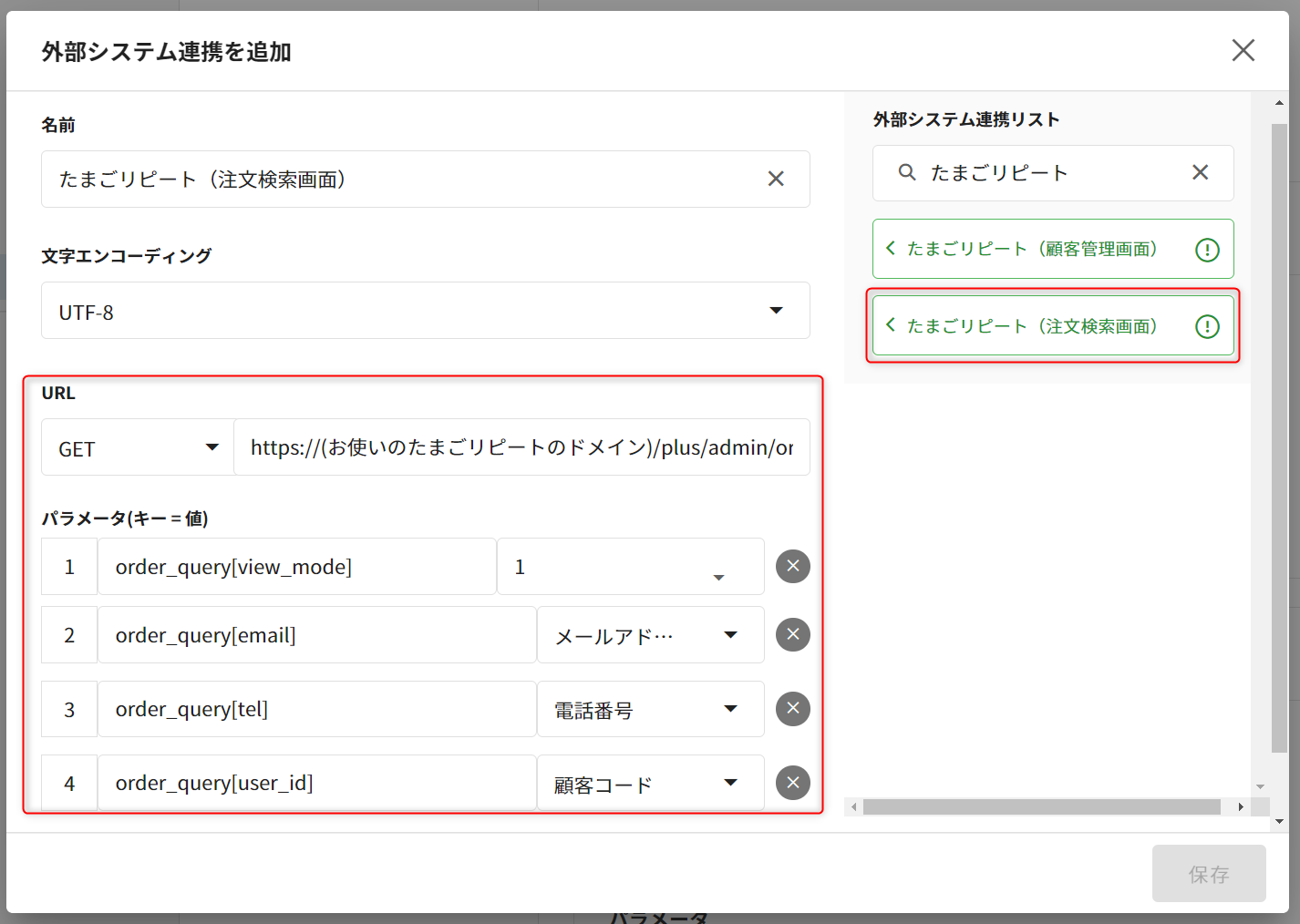Viewport: 1300px width, 924px height.
Task: Click the horizontal scrollbar in list panel
Action: click(1041, 807)
